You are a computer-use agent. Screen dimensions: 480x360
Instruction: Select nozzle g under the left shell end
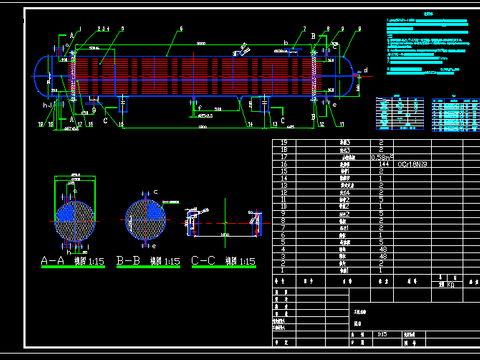(94, 100)
